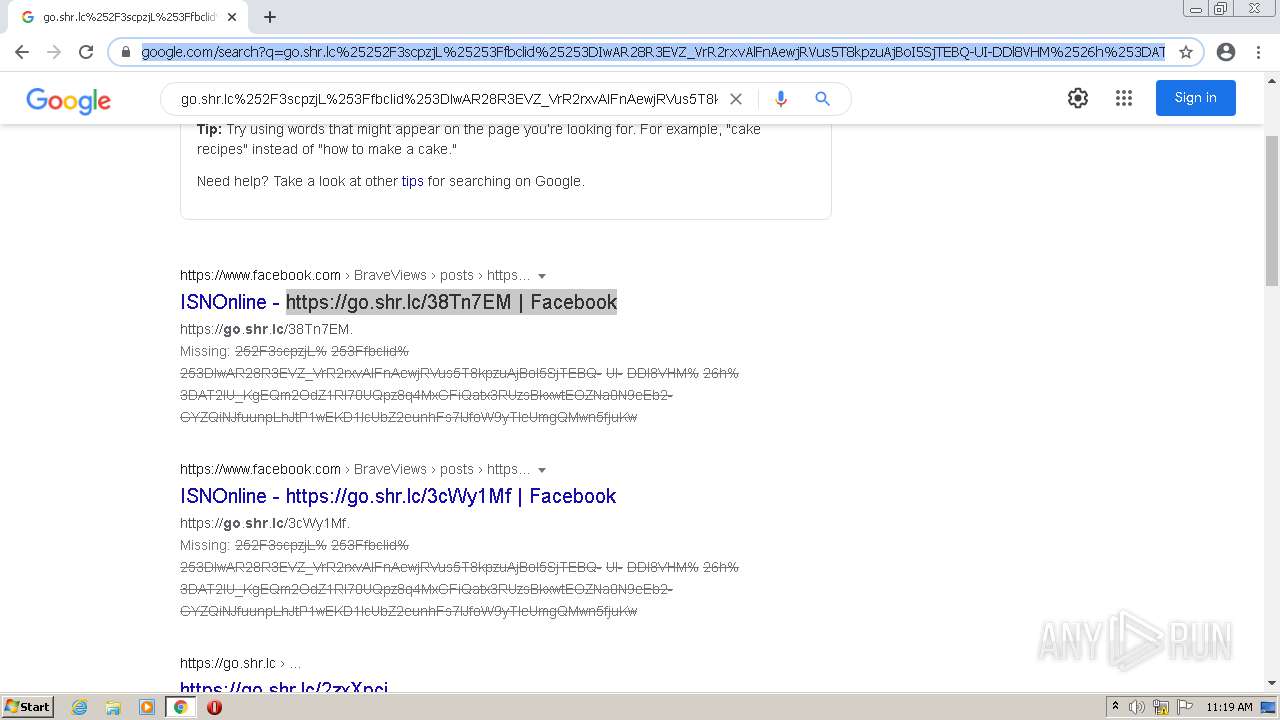Click the https://go.shr.lc/3cWy1Mf snippet text

[x=265, y=523]
